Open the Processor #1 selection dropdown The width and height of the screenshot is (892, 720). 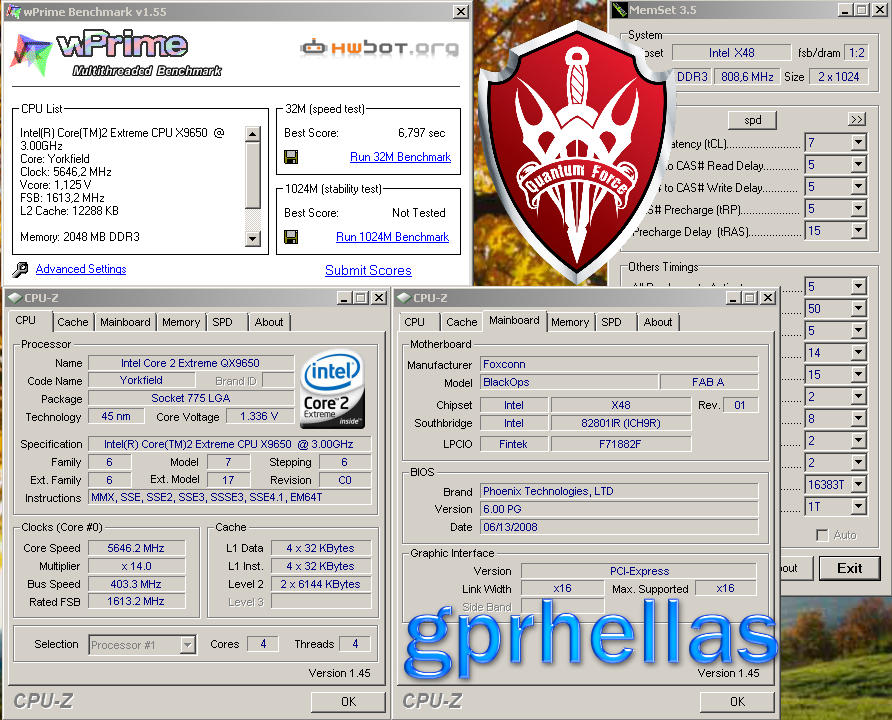click(x=188, y=645)
